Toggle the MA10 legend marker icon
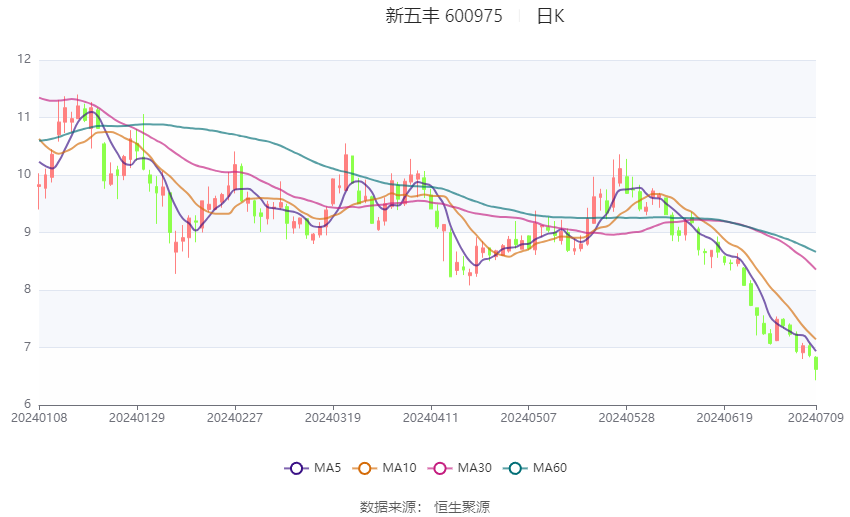Viewport: 850px width, 517px height. [x=365, y=468]
